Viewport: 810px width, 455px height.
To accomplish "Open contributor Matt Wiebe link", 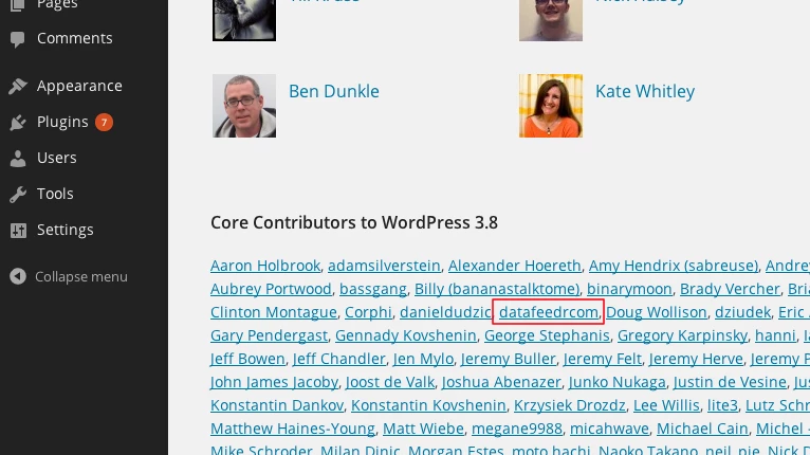I will (423, 428).
